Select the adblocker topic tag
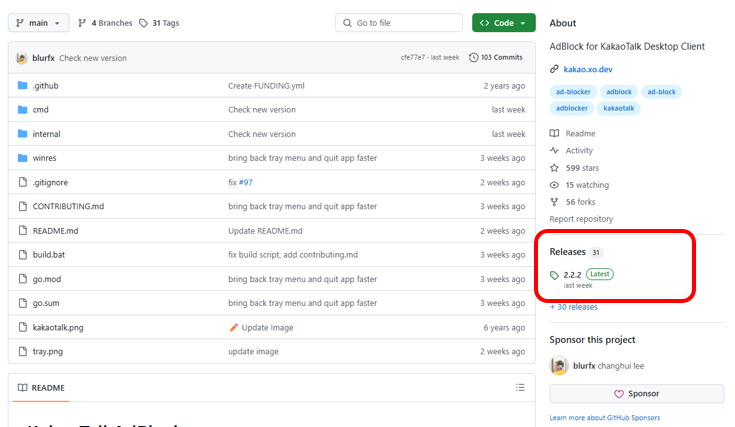735x427 pixels. (571, 108)
